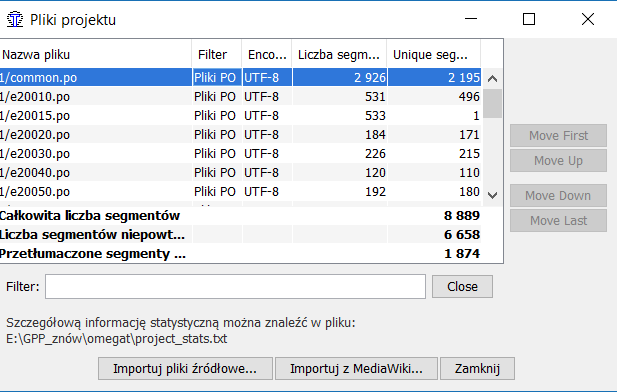Click scroll down arrow in file list
617x392 pixels.
coord(492,195)
